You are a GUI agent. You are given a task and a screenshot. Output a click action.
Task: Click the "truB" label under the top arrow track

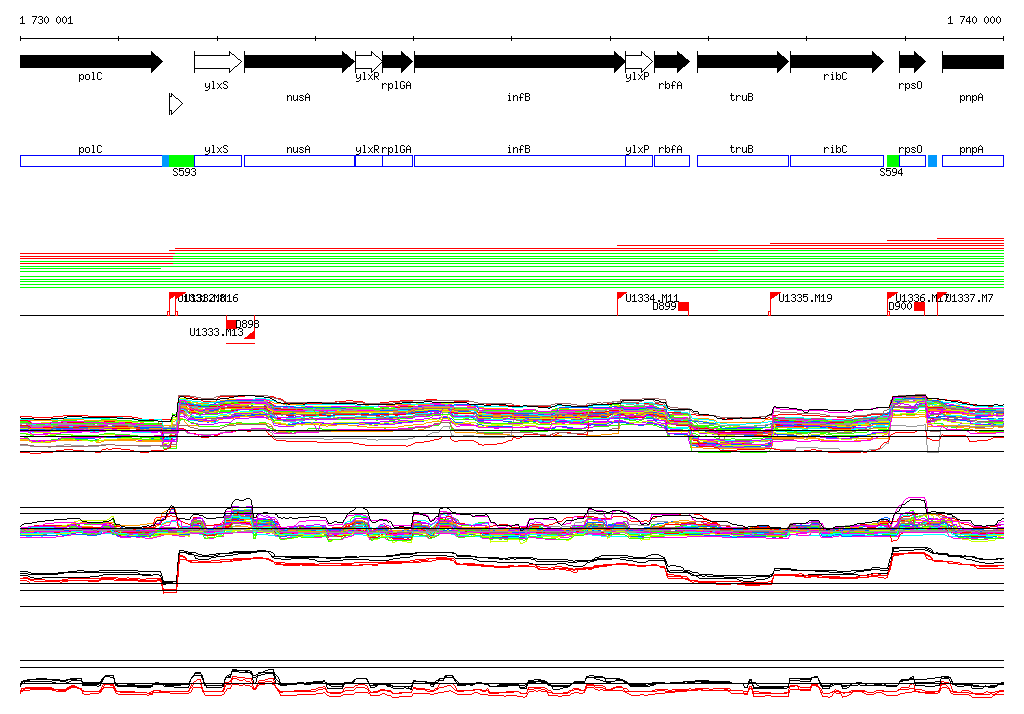tap(741, 97)
